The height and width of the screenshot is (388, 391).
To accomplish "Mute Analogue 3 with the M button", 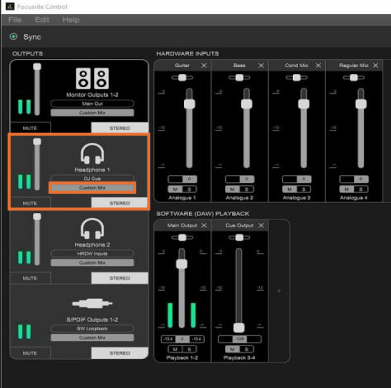I will (289, 189).
